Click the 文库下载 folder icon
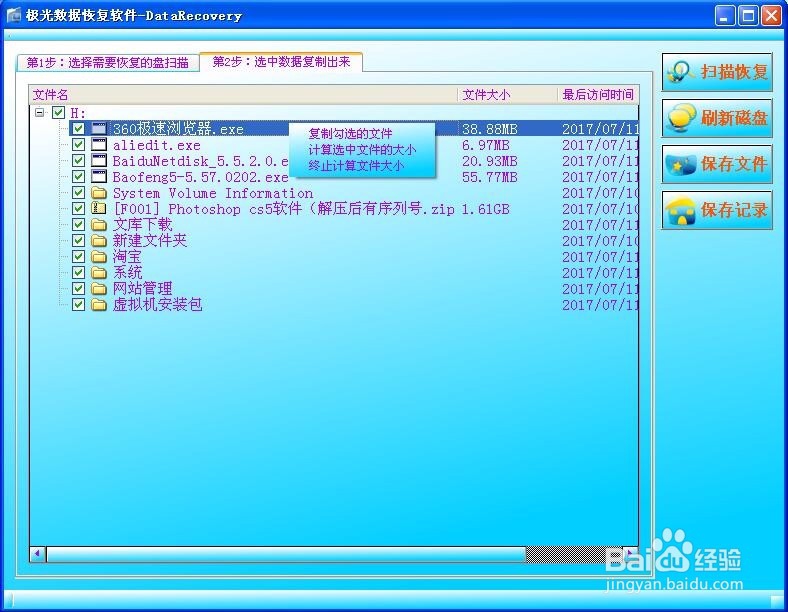The width and height of the screenshot is (788, 612). [x=99, y=225]
